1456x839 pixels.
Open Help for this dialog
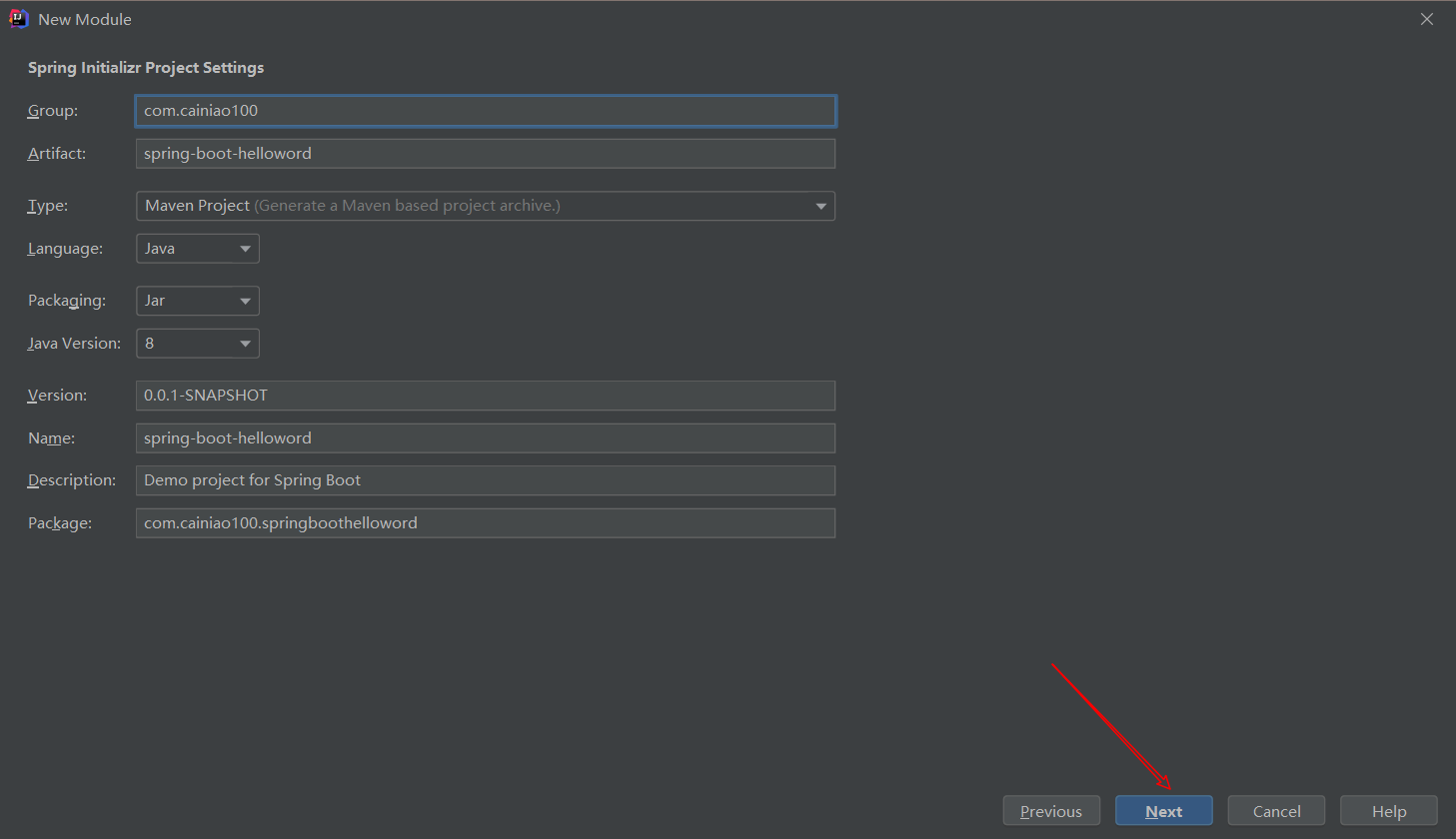pos(1389,811)
